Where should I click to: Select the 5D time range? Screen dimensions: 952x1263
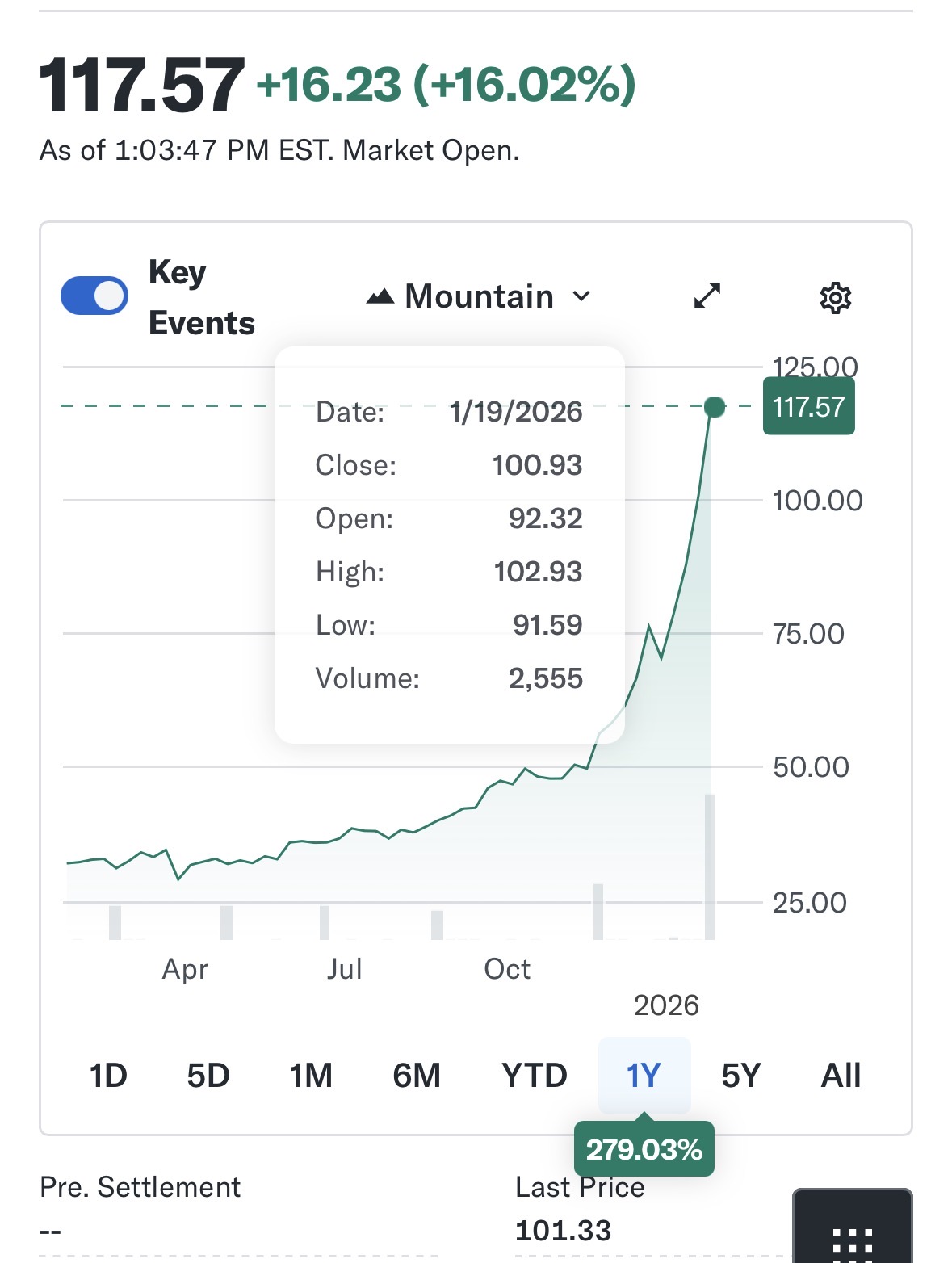point(208,1076)
